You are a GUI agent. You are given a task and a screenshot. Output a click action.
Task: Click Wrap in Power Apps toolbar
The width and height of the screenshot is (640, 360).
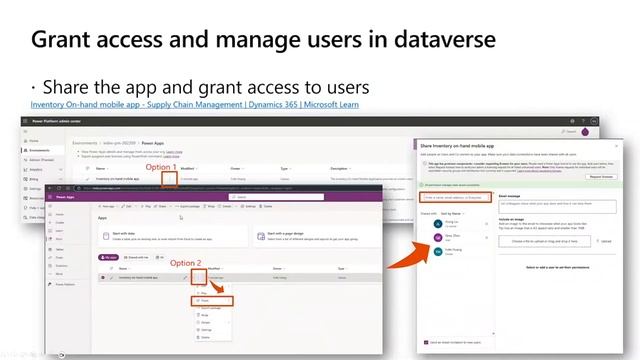point(209,207)
